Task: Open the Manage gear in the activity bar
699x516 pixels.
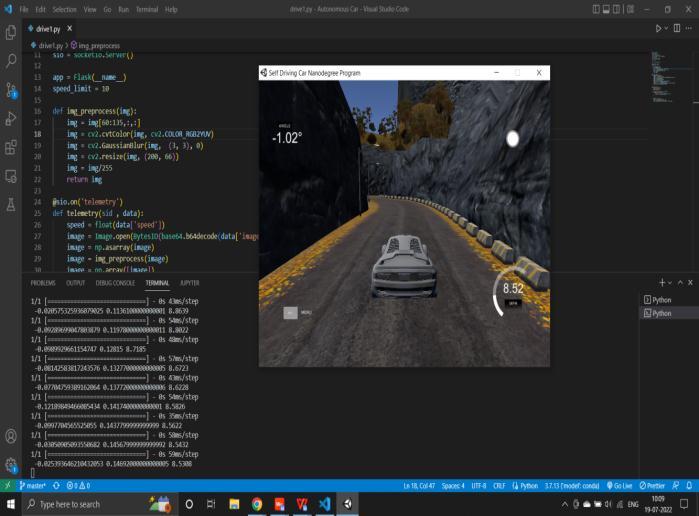Action: (x=11, y=465)
